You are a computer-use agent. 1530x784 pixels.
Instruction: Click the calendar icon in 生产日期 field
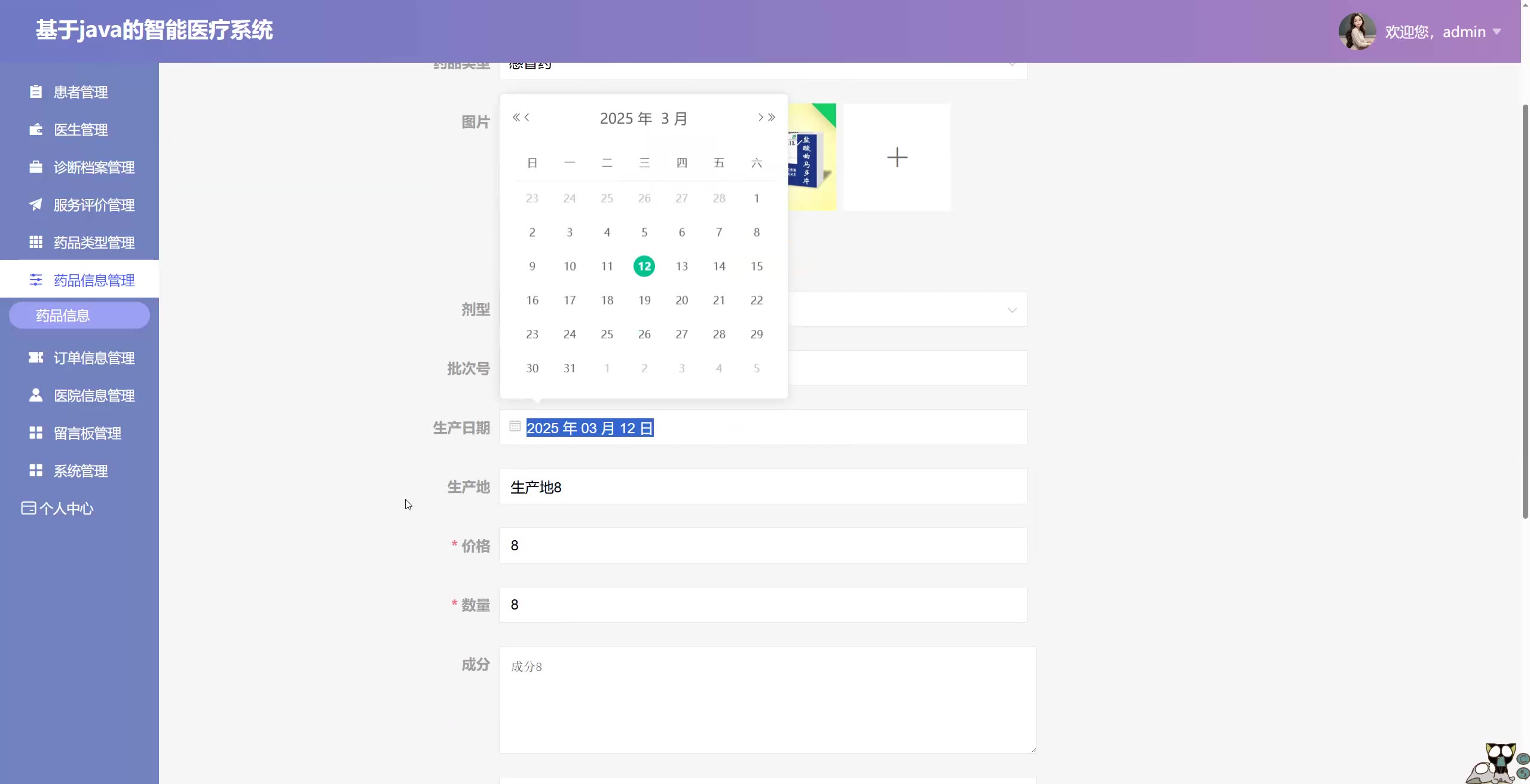515,427
